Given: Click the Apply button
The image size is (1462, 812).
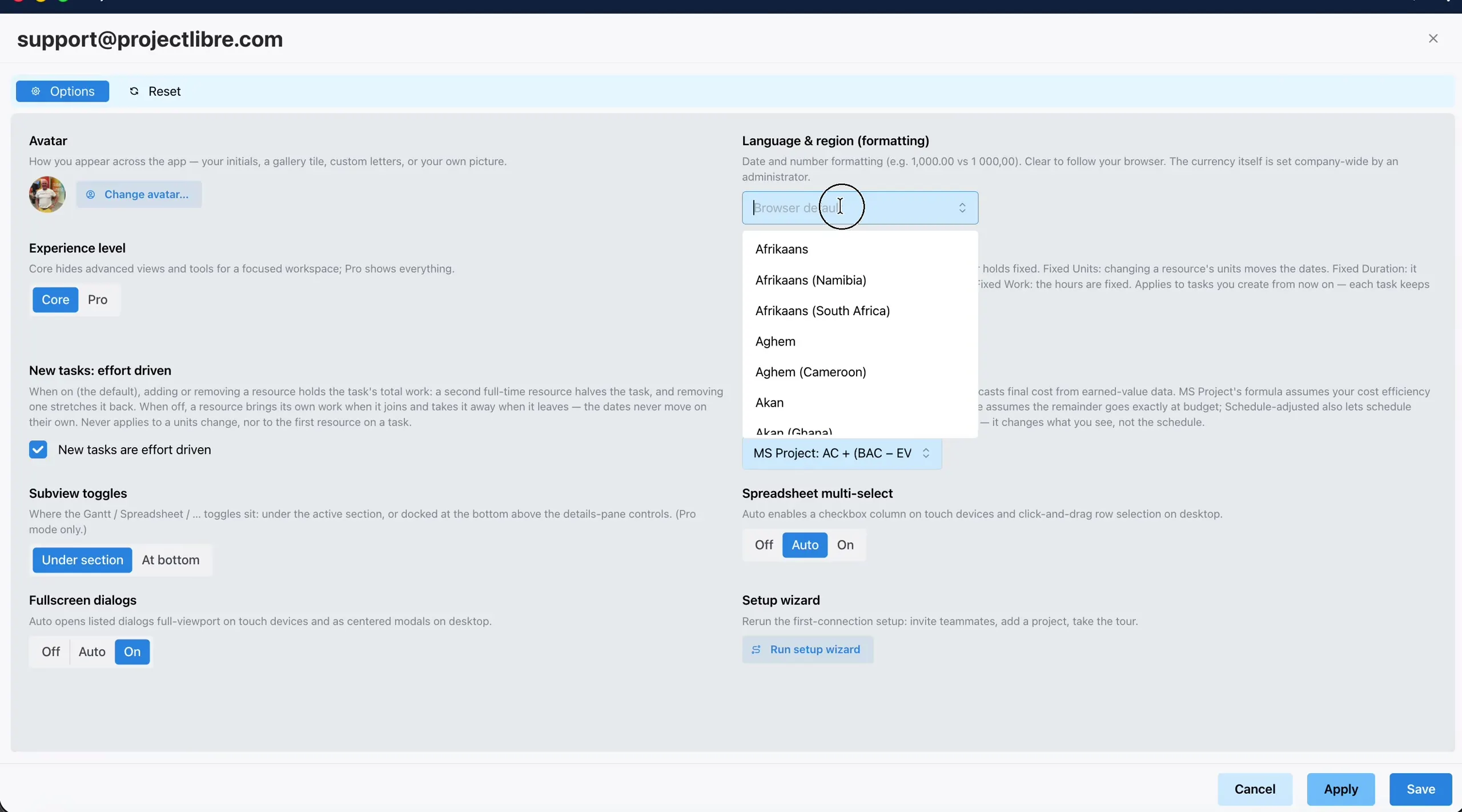Looking at the screenshot, I should click(x=1341, y=790).
